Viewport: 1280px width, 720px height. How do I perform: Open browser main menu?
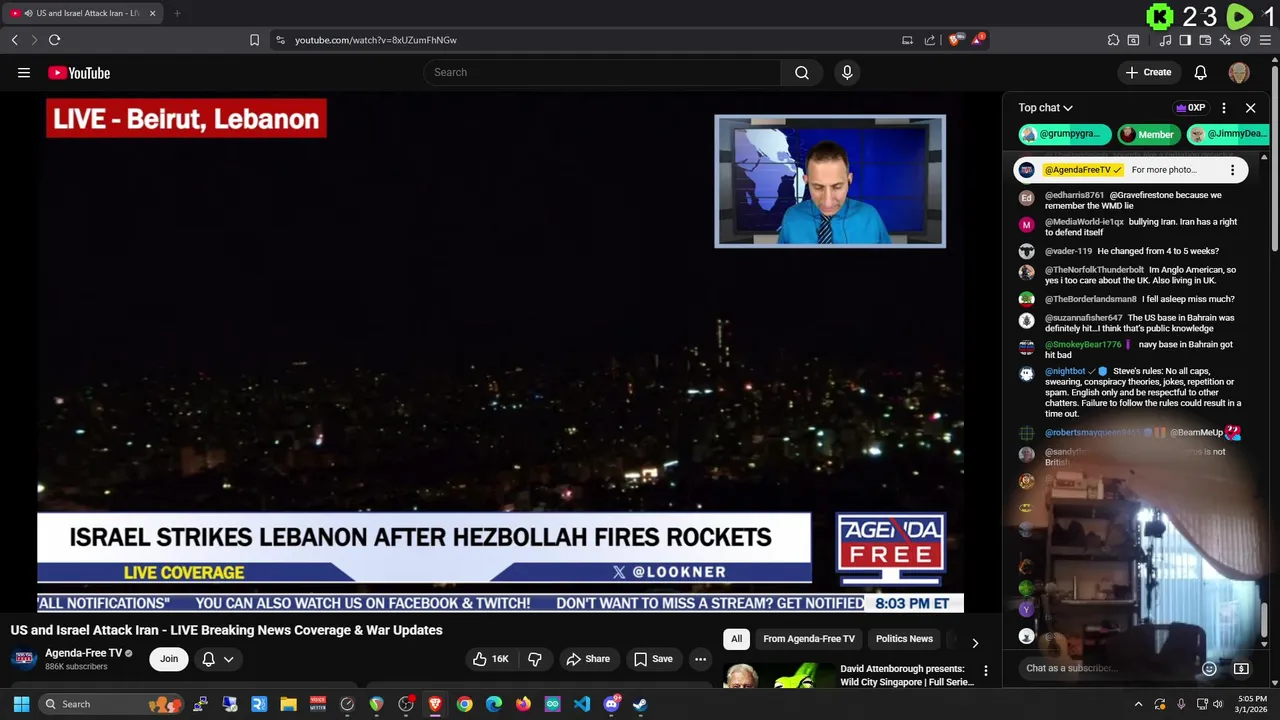pyautogui.click(x=1266, y=40)
